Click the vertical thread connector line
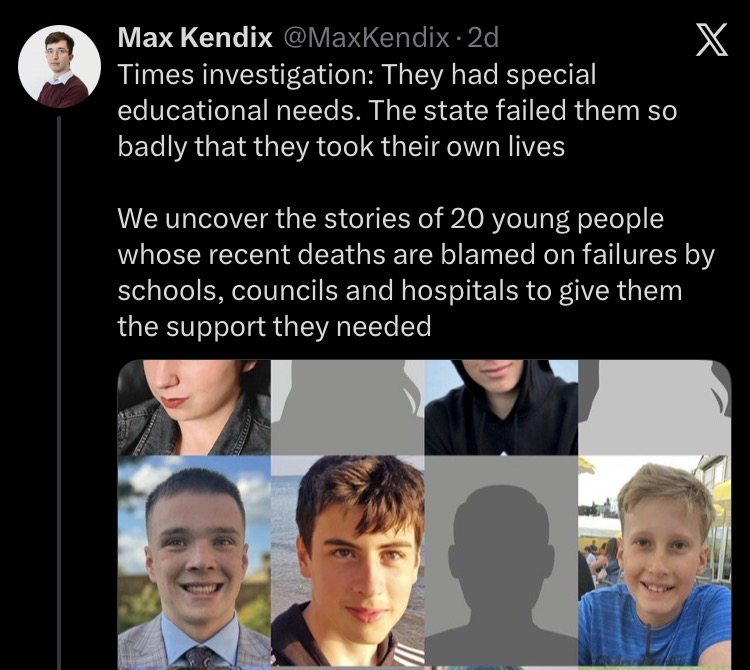This screenshot has width=750, height=670. pyautogui.click(x=59, y=392)
